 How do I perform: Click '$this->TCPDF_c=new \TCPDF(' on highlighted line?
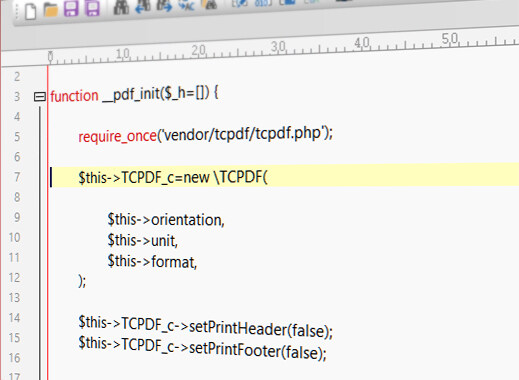point(173,177)
